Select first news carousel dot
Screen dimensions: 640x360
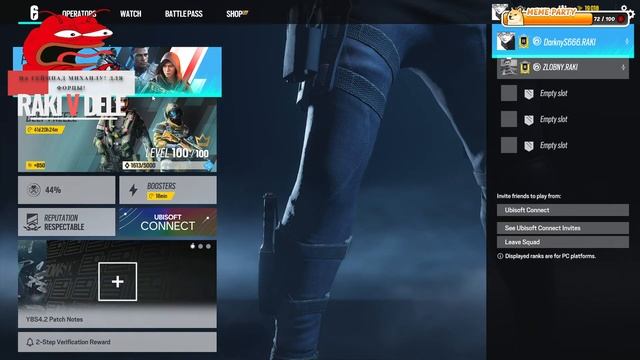pyautogui.click(x=193, y=247)
